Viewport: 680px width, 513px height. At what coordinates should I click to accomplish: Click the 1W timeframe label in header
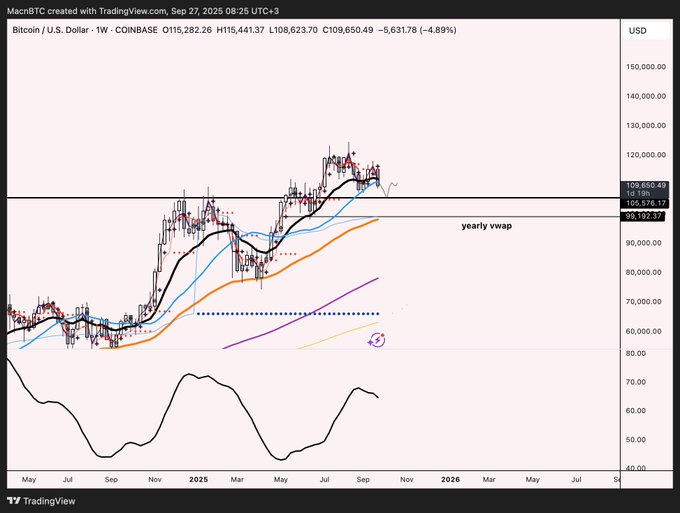tap(102, 30)
